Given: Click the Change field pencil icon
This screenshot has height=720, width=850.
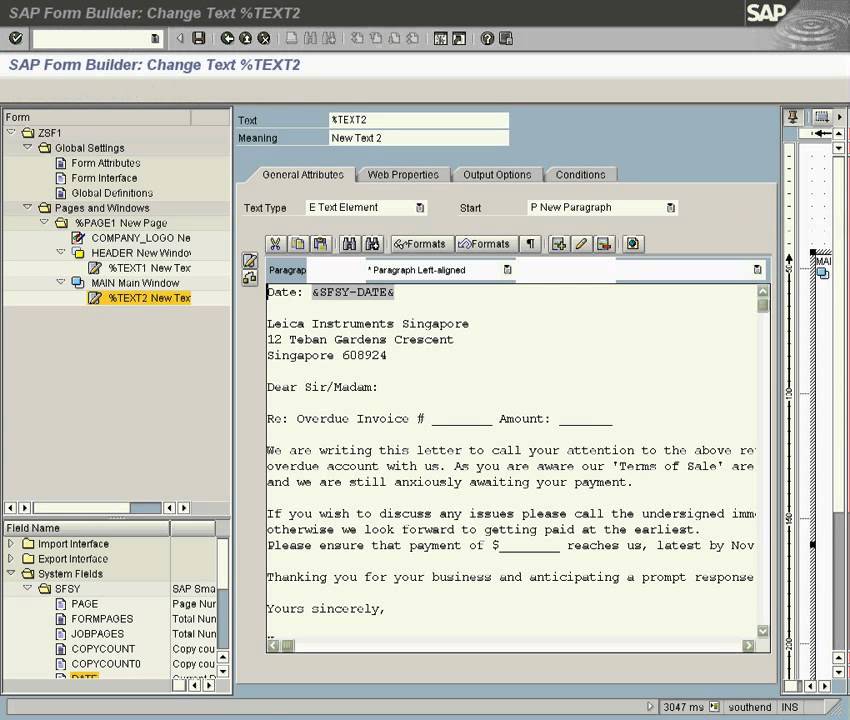Looking at the screenshot, I should click(581, 244).
